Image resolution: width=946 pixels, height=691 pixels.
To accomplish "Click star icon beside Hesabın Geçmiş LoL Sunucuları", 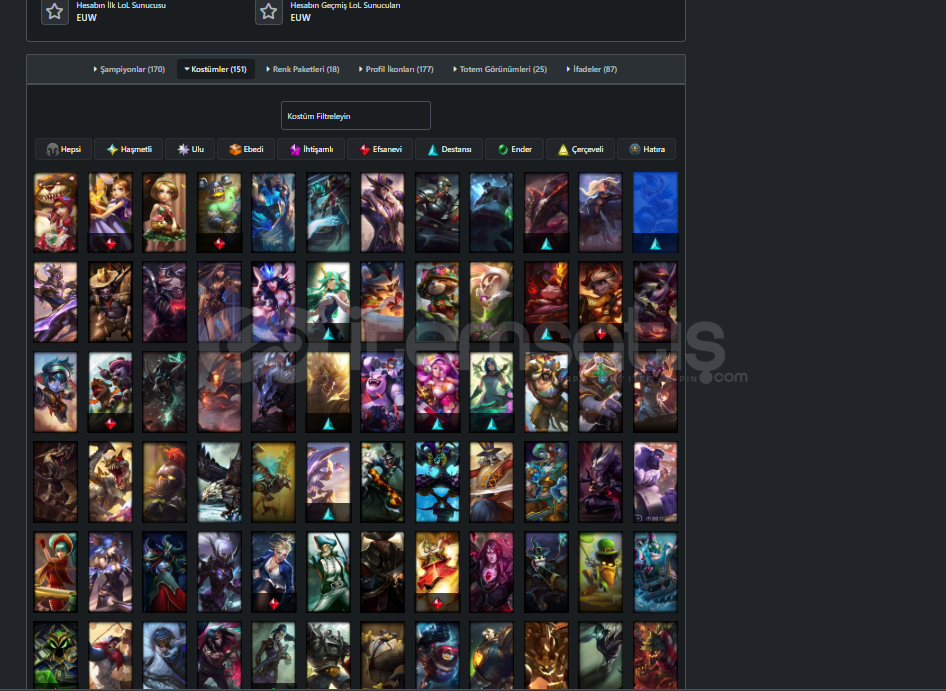I will pyautogui.click(x=268, y=11).
